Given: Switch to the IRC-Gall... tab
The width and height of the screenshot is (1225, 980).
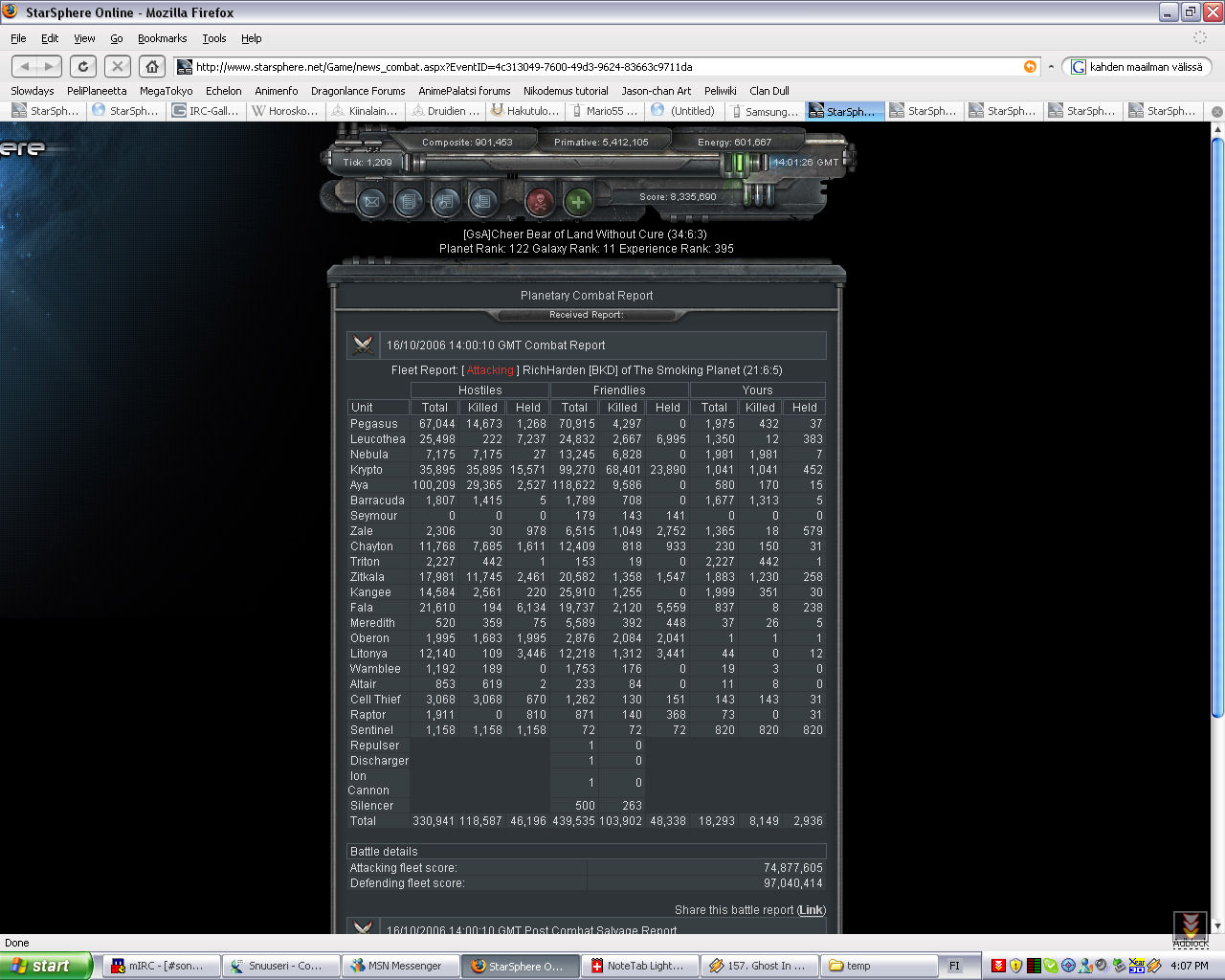Looking at the screenshot, I should click(x=206, y=111).
